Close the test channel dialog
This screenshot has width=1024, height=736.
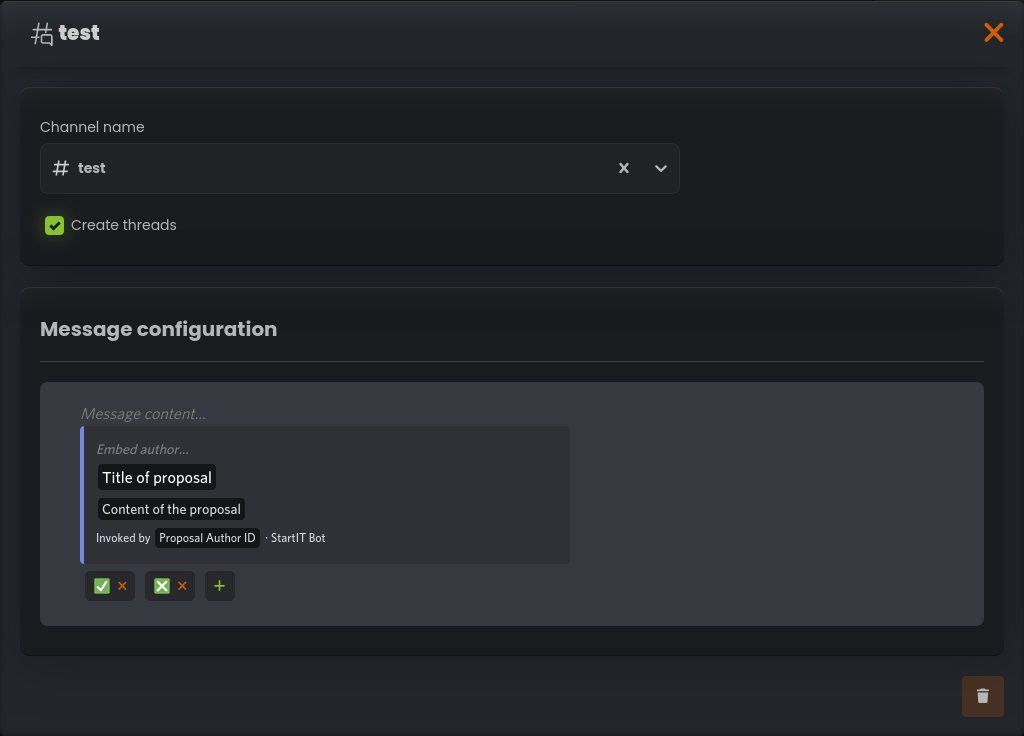(993, 32)
